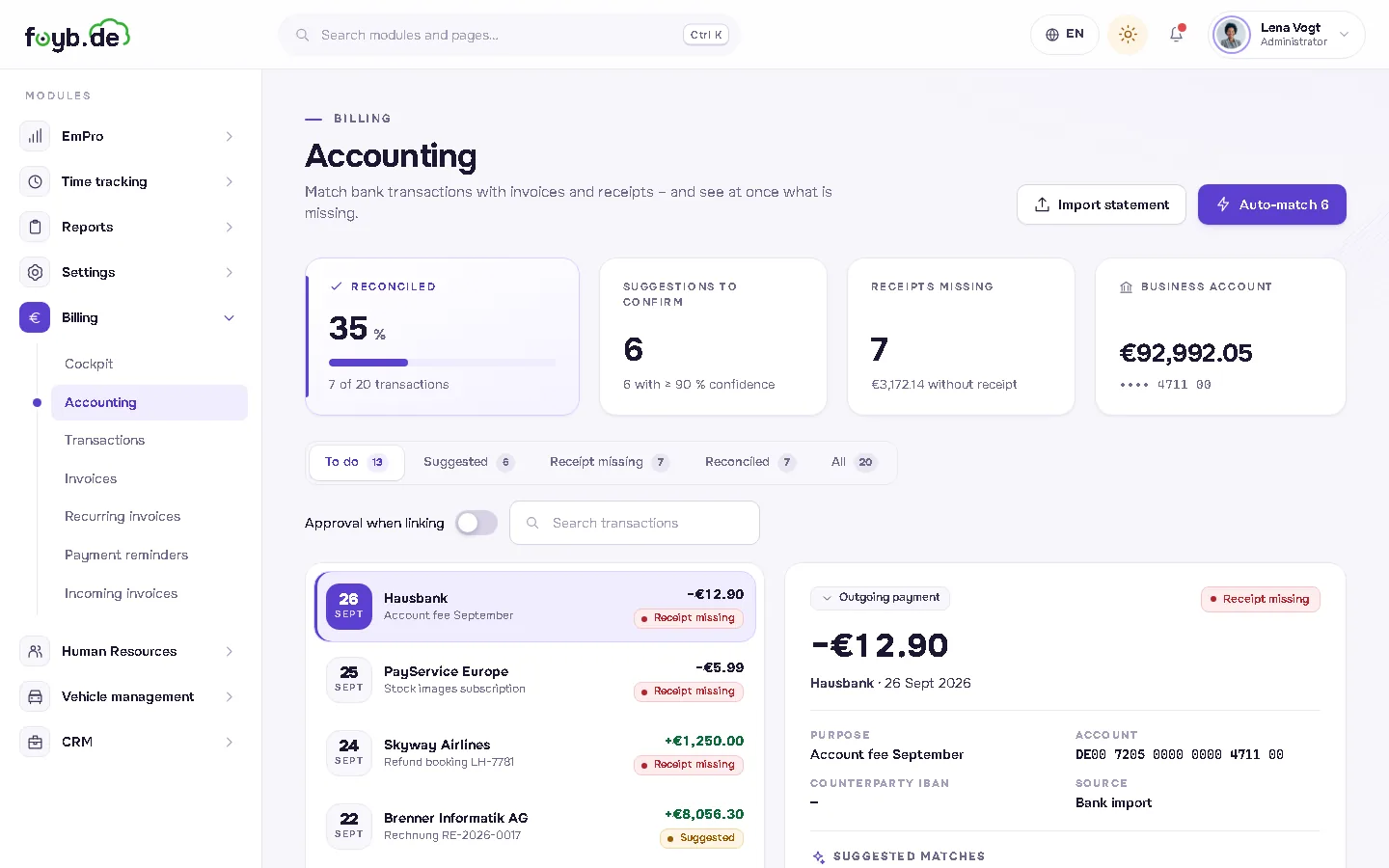Enable Approval when linking switch

click(x=477, y=523)
